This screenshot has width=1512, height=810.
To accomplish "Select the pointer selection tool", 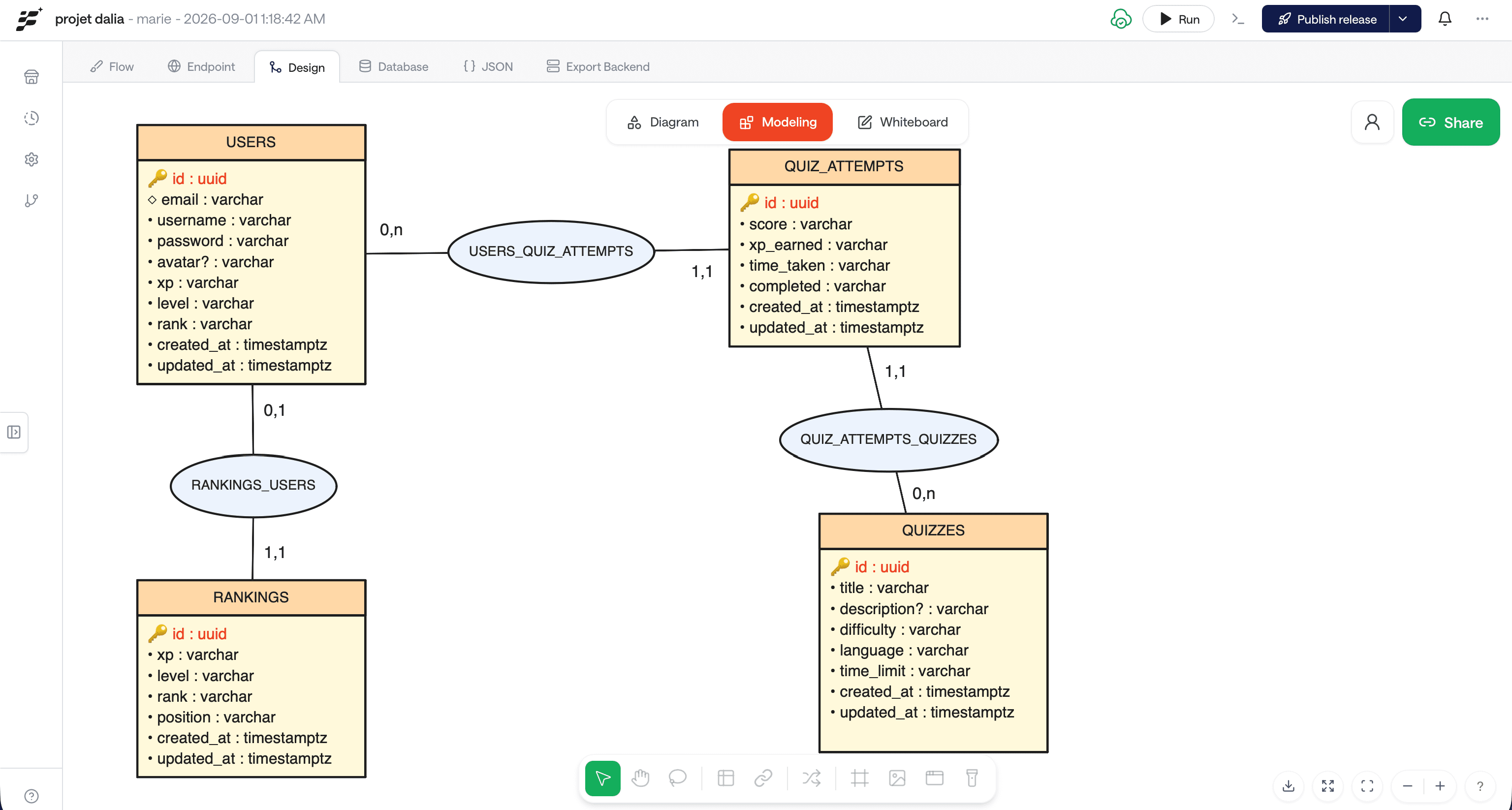I will click(x=603, y=779).
